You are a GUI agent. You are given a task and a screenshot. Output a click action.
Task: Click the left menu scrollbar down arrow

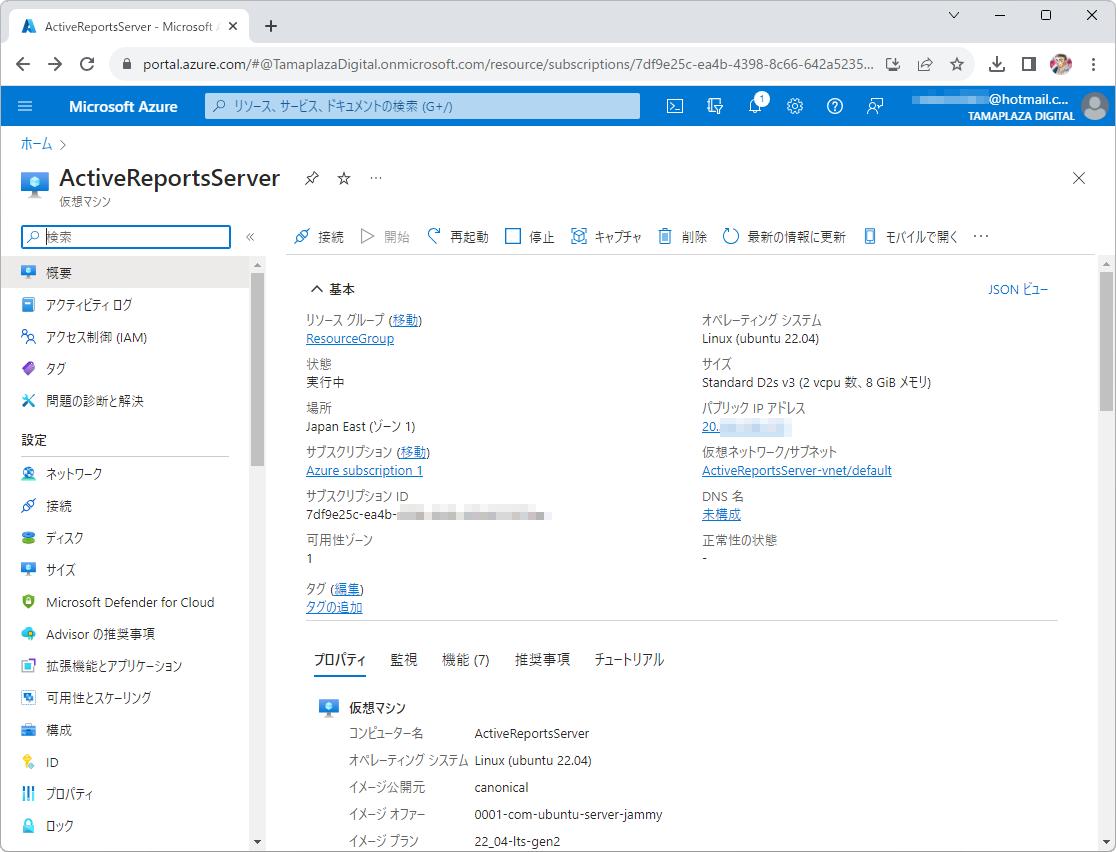[x=258, y=842]
